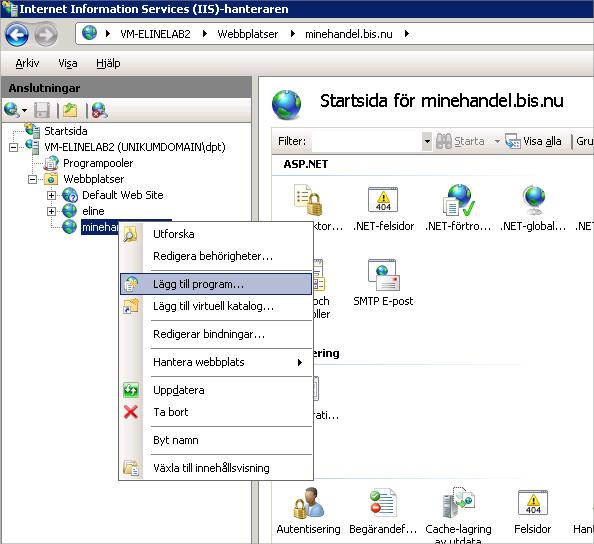Open the Filter dropdown arrow
The height and width of the screenshot is (544, 594).
[427, 141]
